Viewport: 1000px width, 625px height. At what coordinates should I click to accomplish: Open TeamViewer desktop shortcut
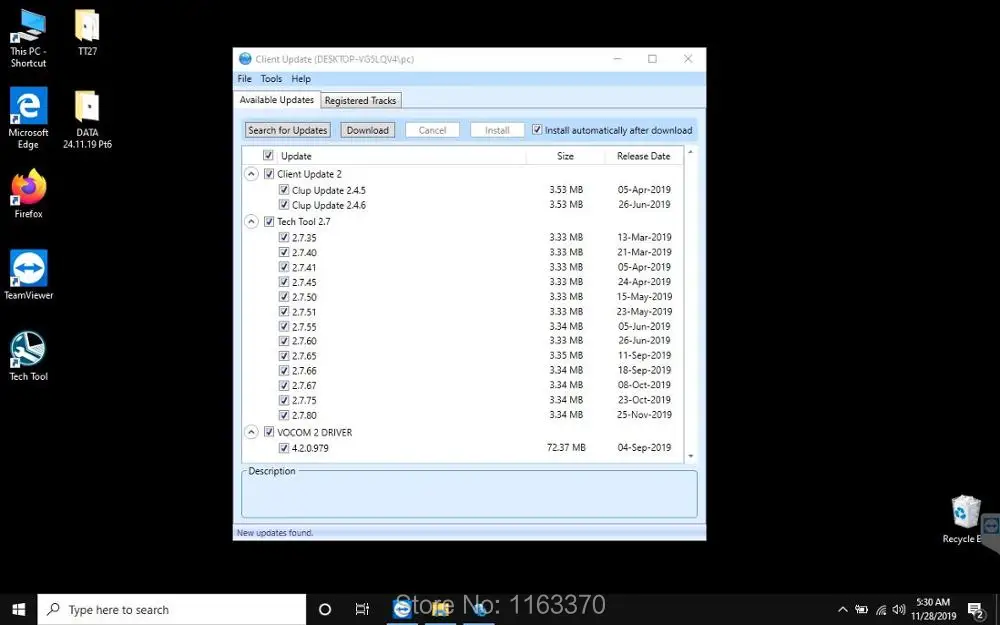[x=29, y=275]
